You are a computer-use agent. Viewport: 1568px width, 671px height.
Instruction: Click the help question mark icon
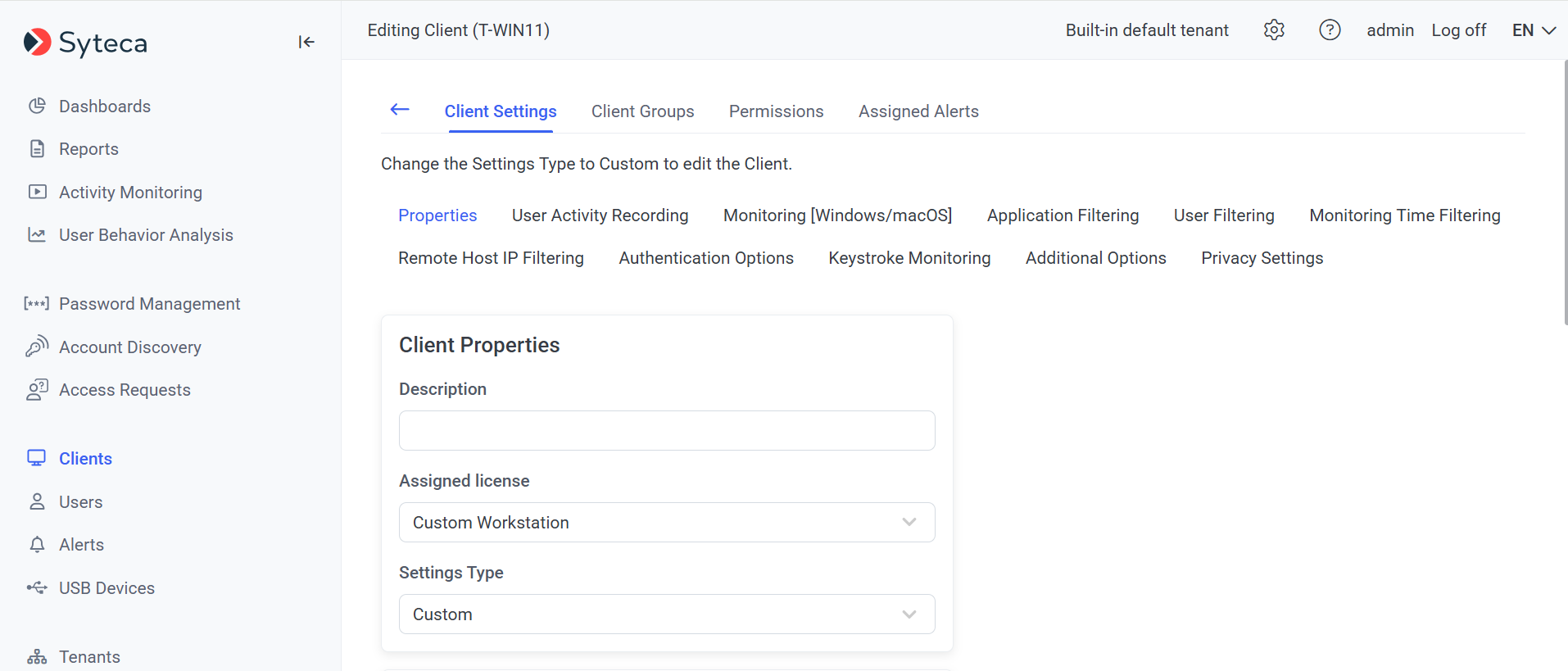point(1330,30)
